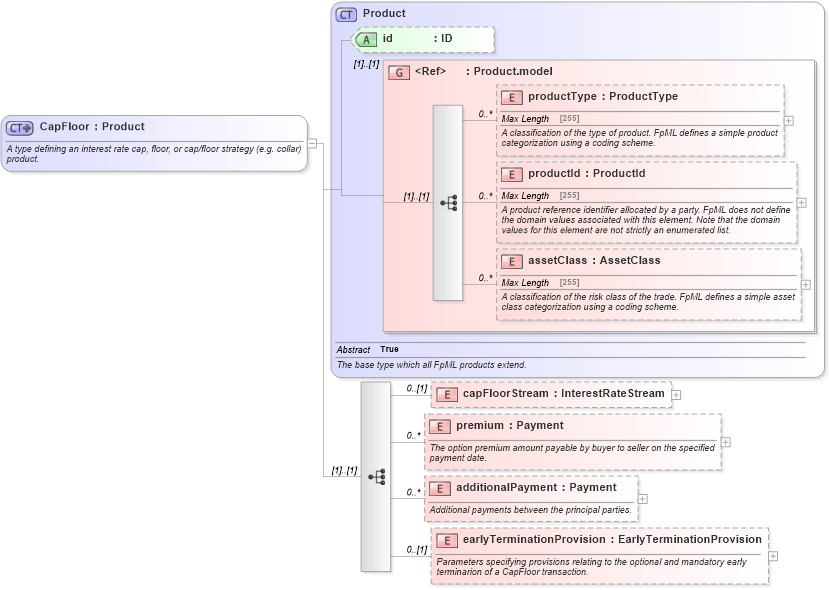
Task: Expand the productId element
Action: (x=802, y=203)
